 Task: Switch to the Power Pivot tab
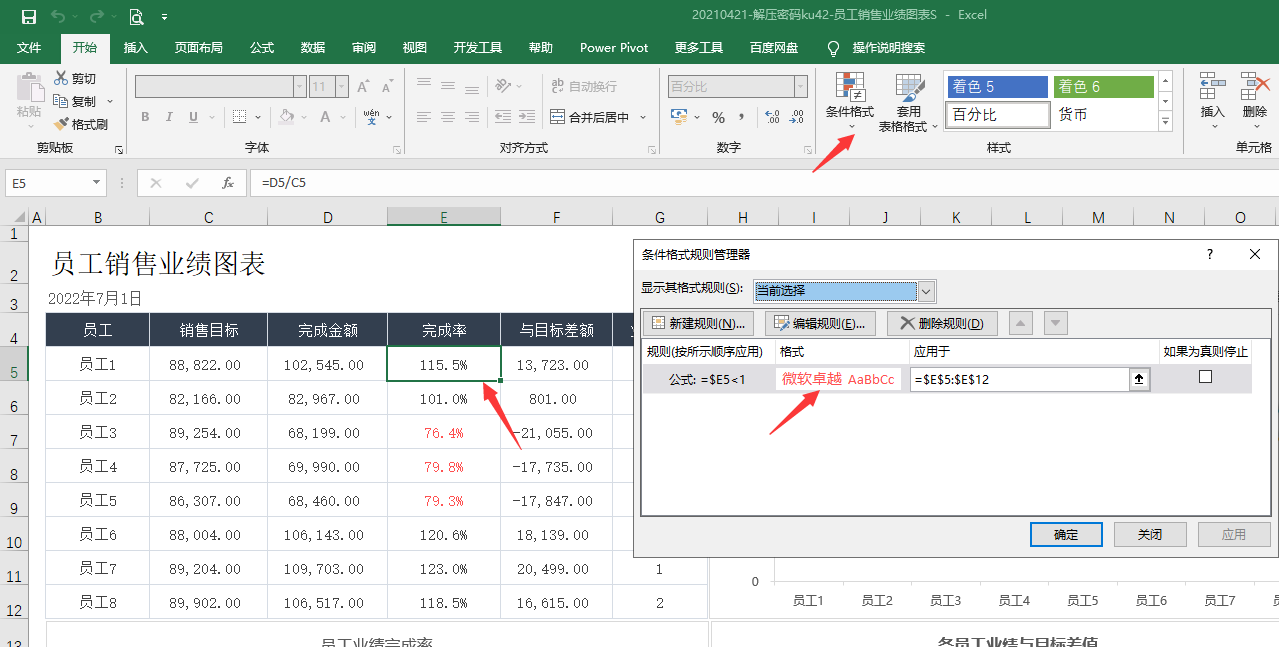click(x=614, y=47)
